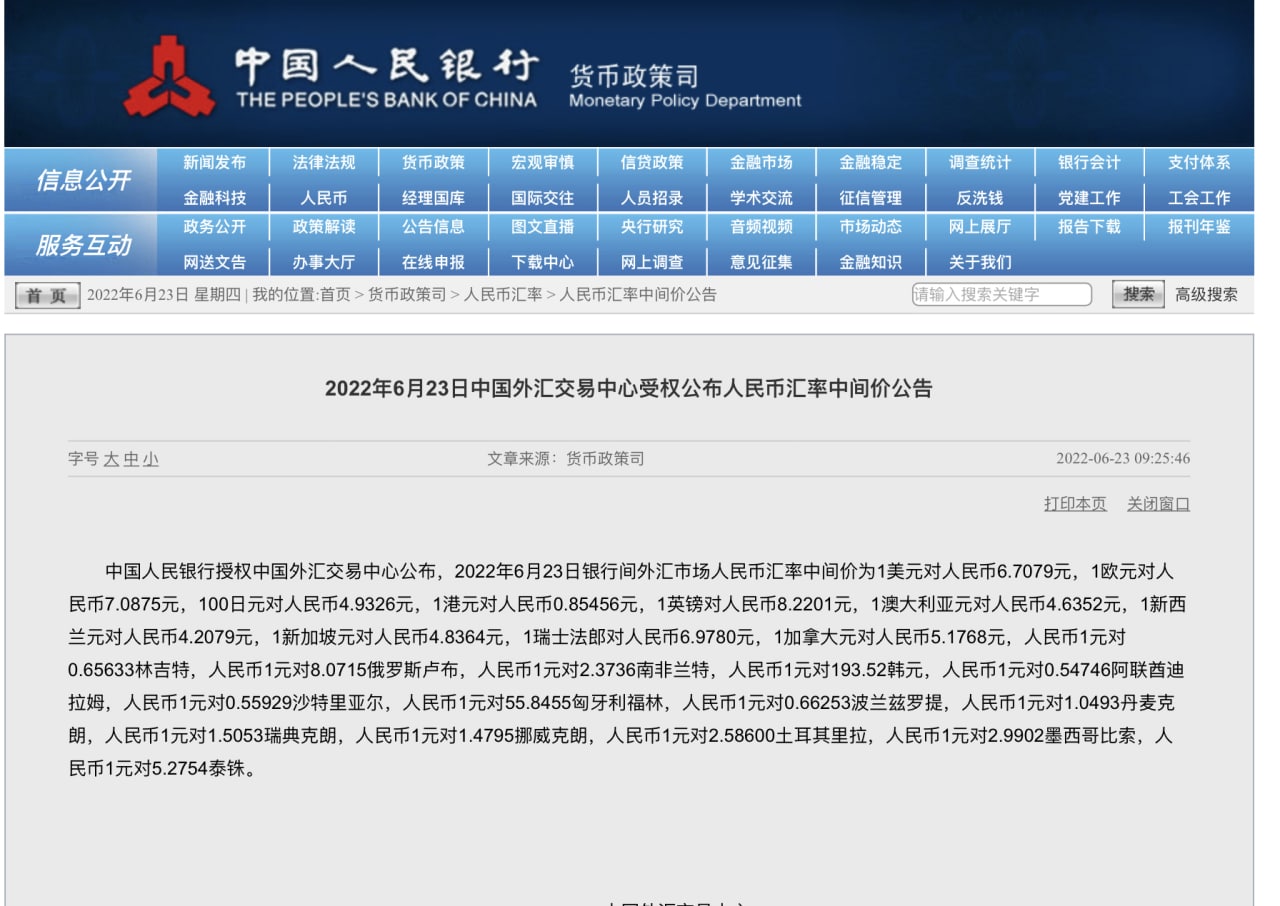The width and height of the screenshot is (1280, 906).
Task: Go to 报刊年鉴 section
Action: coord(1199,227)
